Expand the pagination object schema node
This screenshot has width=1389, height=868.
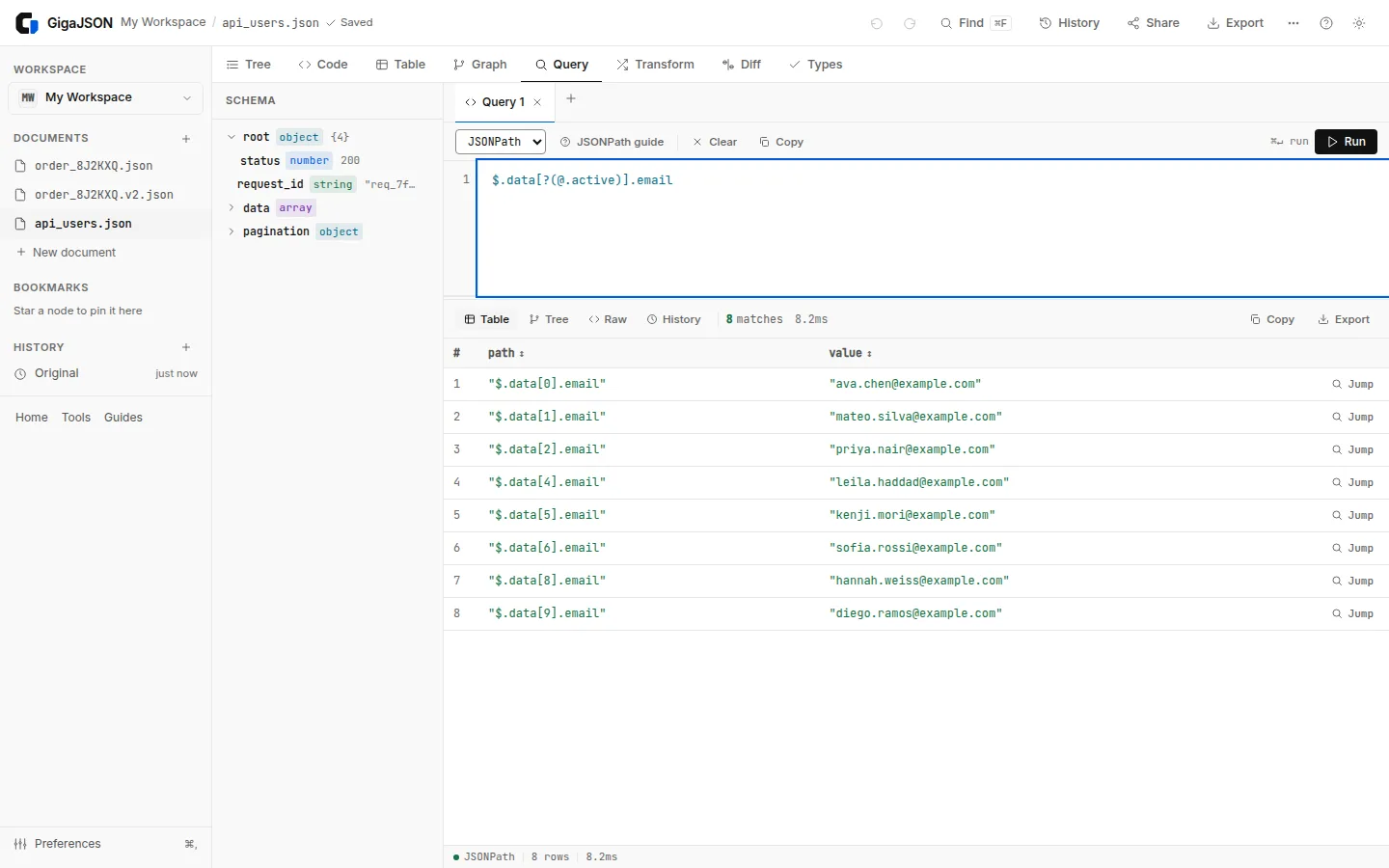tap(231, 231)
